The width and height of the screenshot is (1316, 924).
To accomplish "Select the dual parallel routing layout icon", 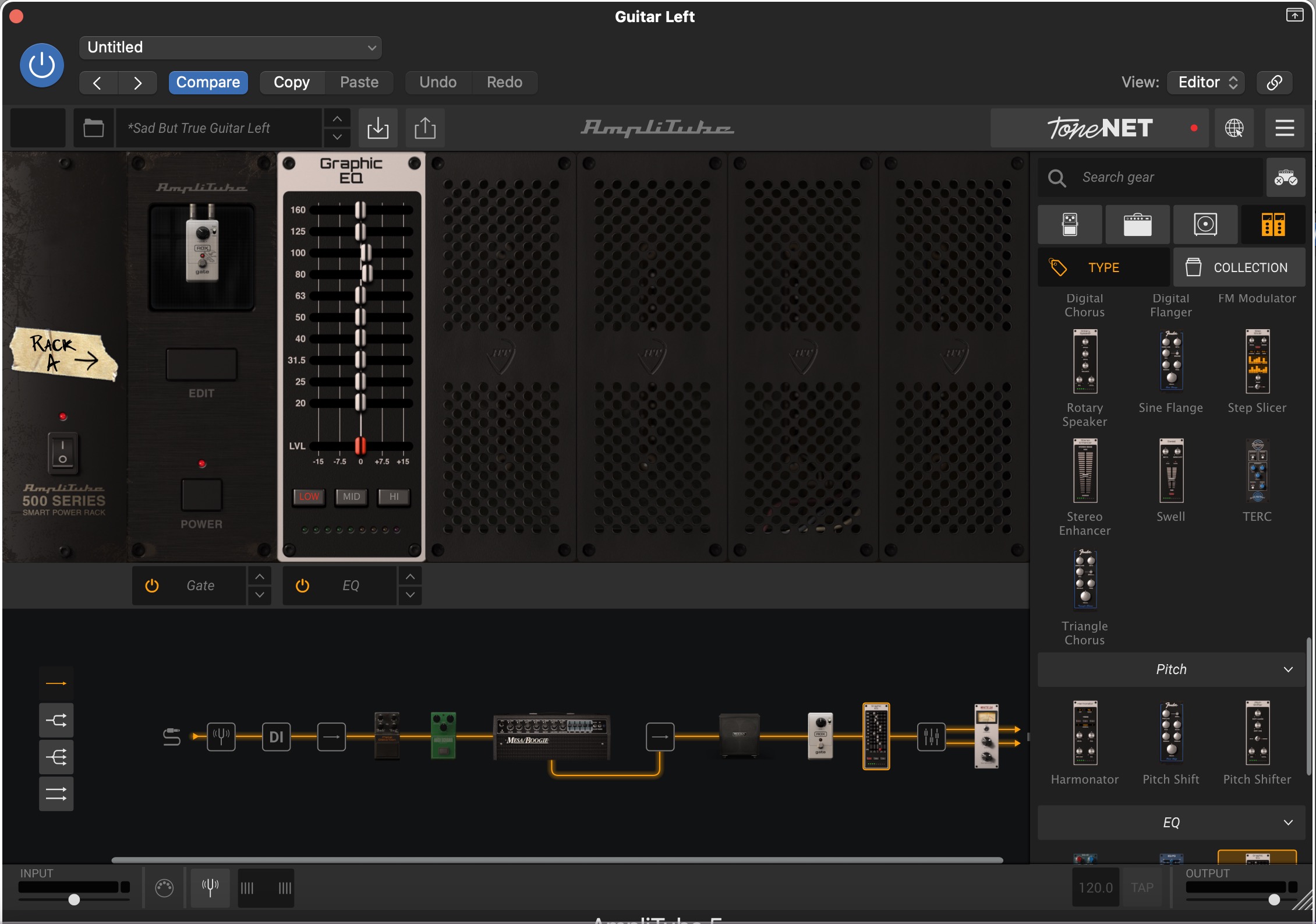I will click(56, 794).
